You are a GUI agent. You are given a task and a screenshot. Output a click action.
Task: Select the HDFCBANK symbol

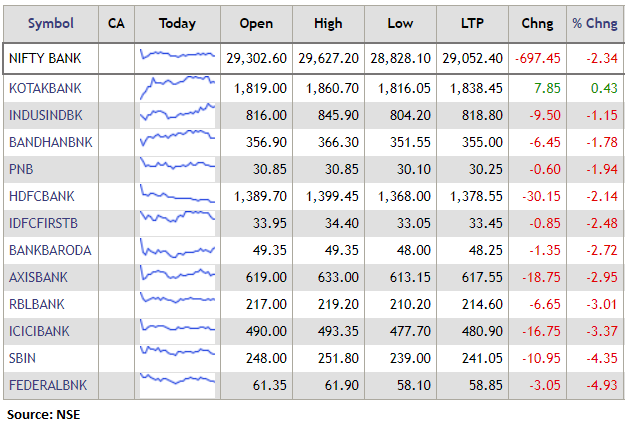point(41,196)
